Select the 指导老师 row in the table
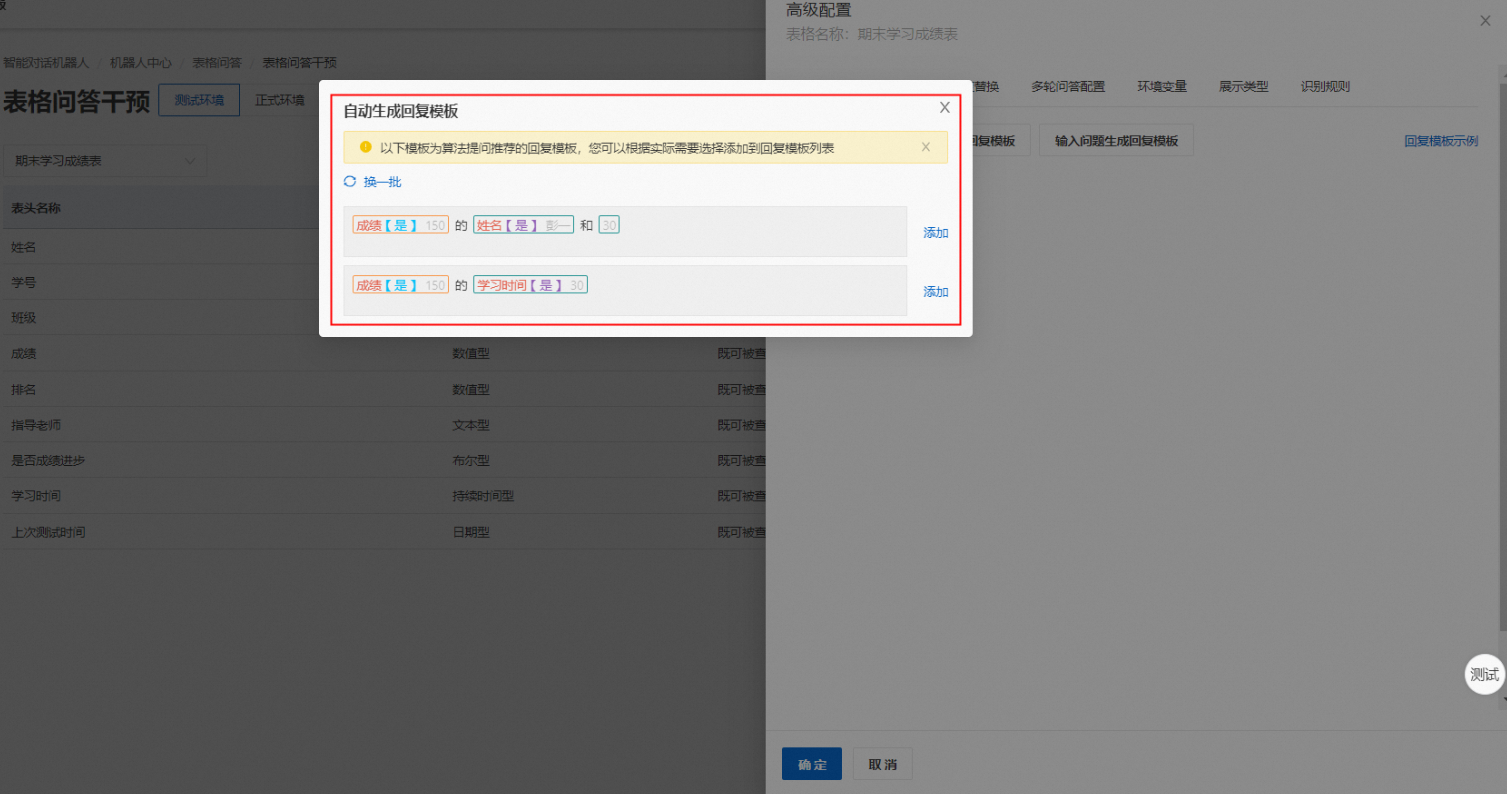This screenshot has width=1507, height=794. pyautogui.click(x=383, y=425)
